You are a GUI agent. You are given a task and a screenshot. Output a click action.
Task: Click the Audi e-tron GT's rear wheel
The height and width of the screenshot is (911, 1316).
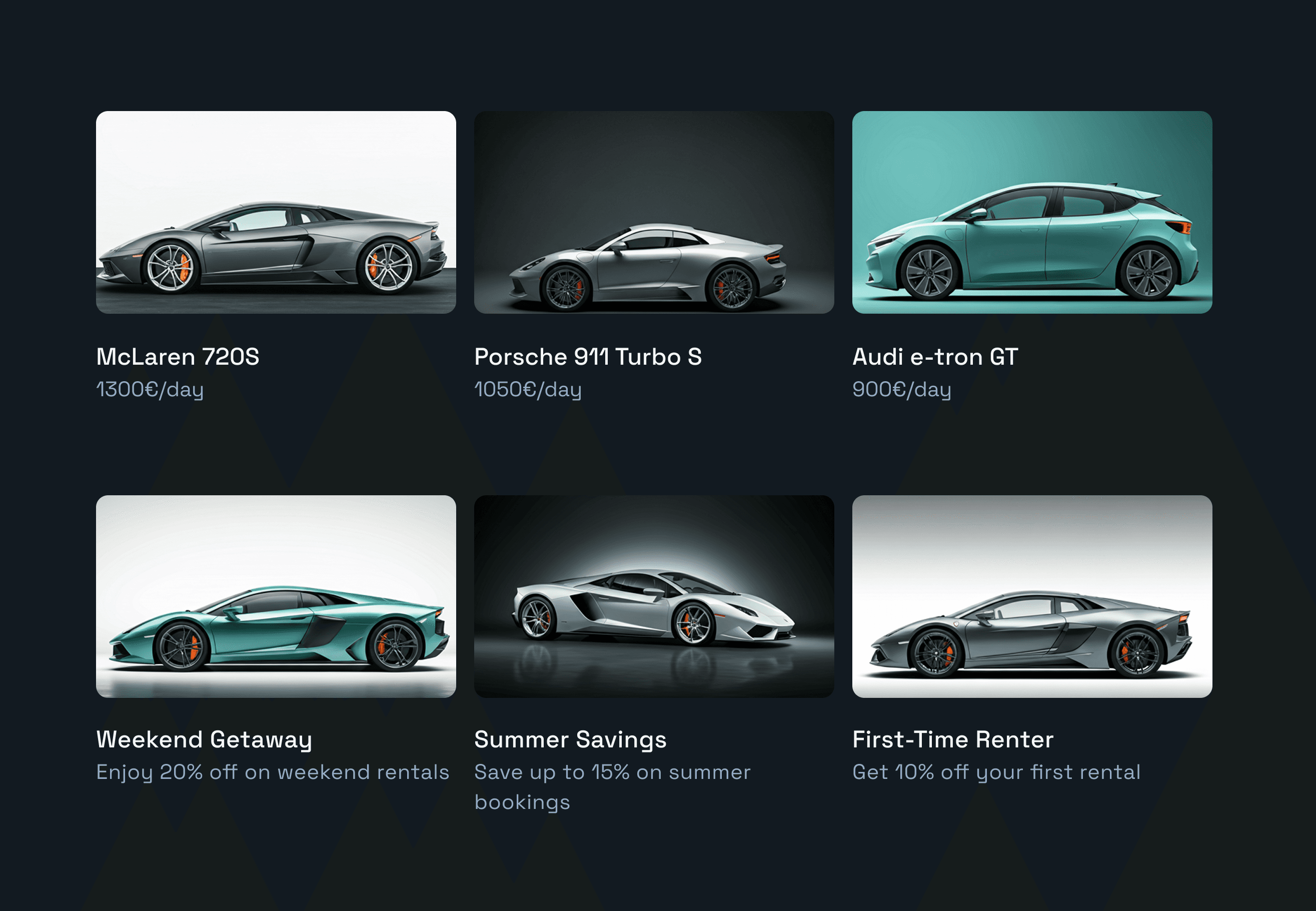(1147, 272)
